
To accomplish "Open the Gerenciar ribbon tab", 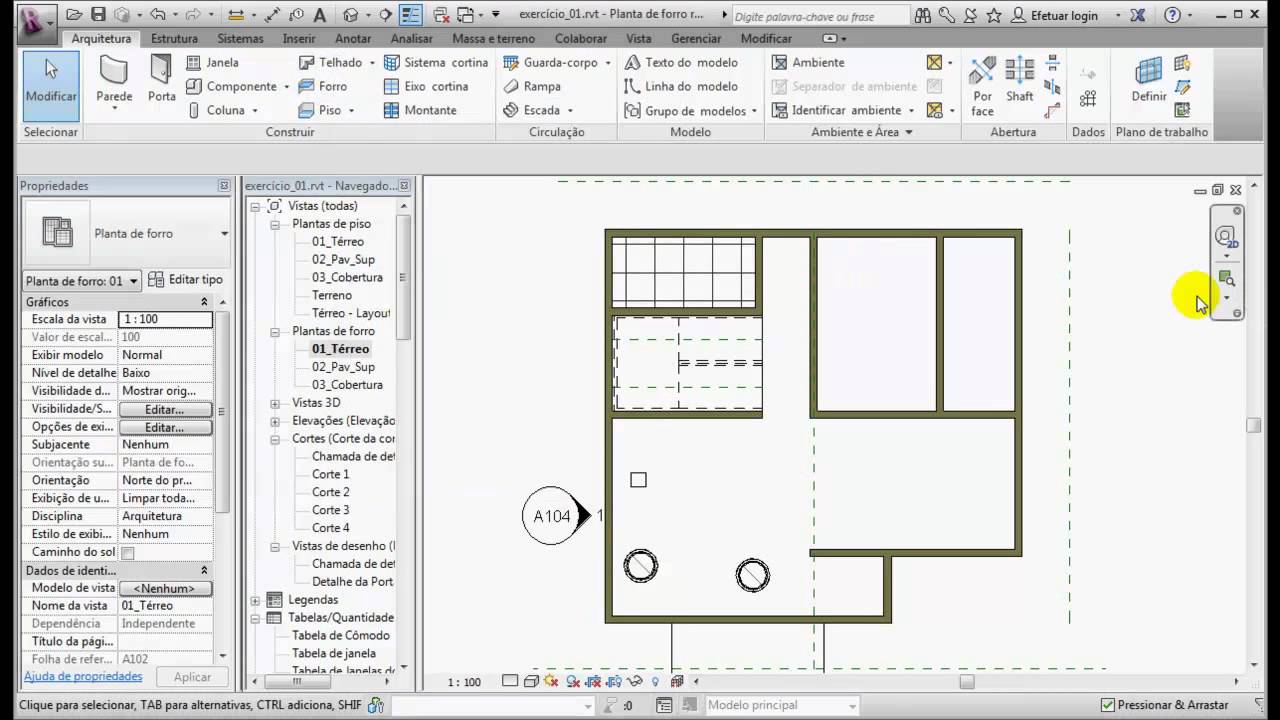I will (696, 38).
